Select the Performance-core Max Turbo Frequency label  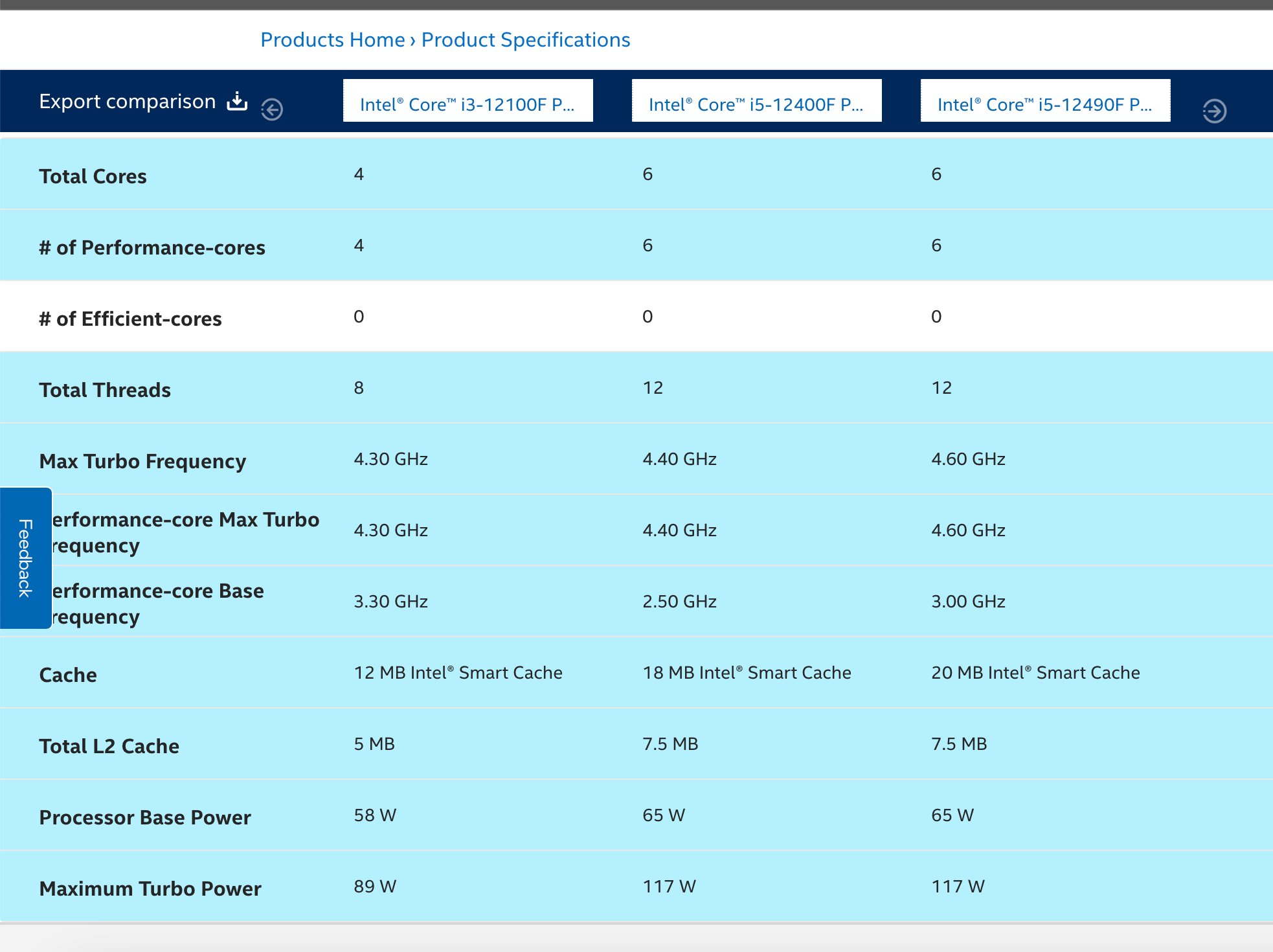(x=185, y=532)
